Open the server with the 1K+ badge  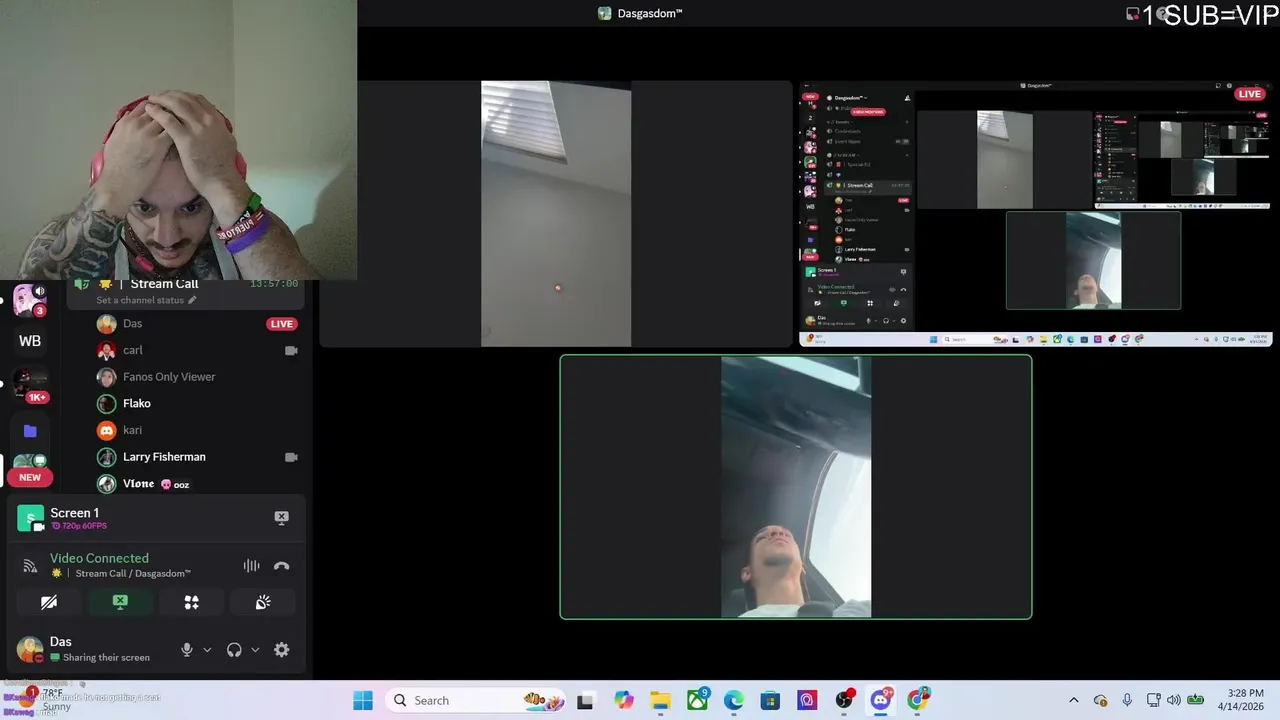click(x=30, y=385)
